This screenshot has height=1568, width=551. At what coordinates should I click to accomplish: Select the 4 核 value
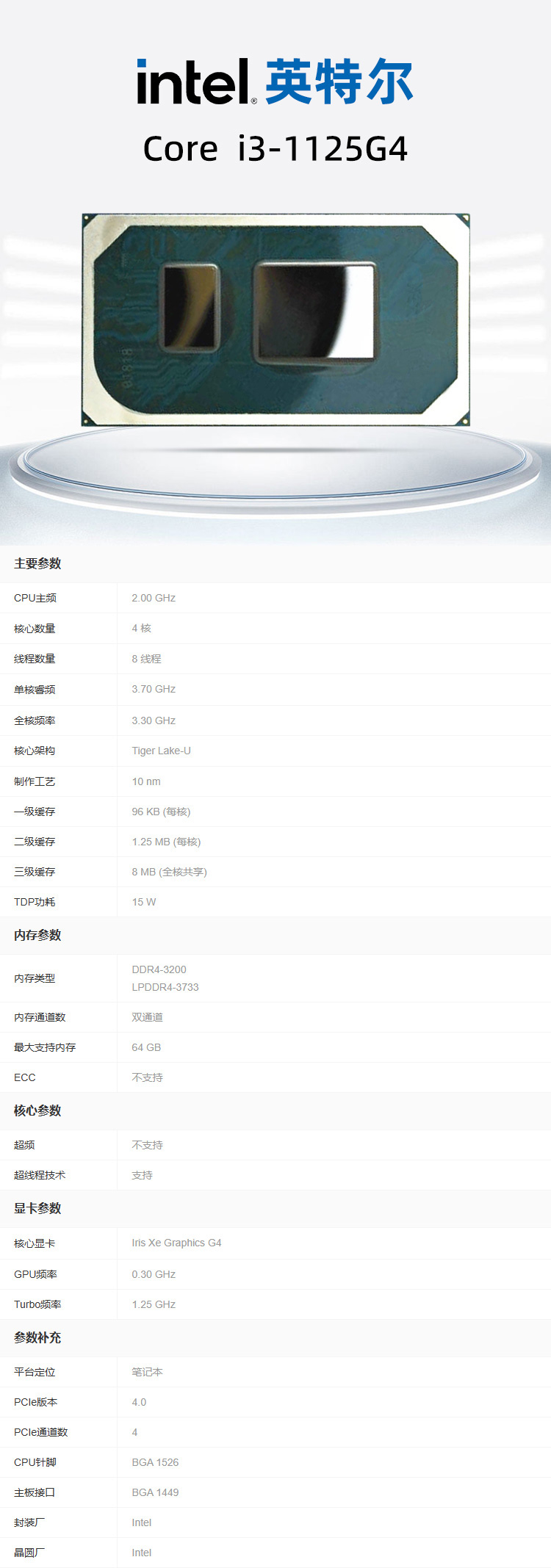tap(142, 628)
